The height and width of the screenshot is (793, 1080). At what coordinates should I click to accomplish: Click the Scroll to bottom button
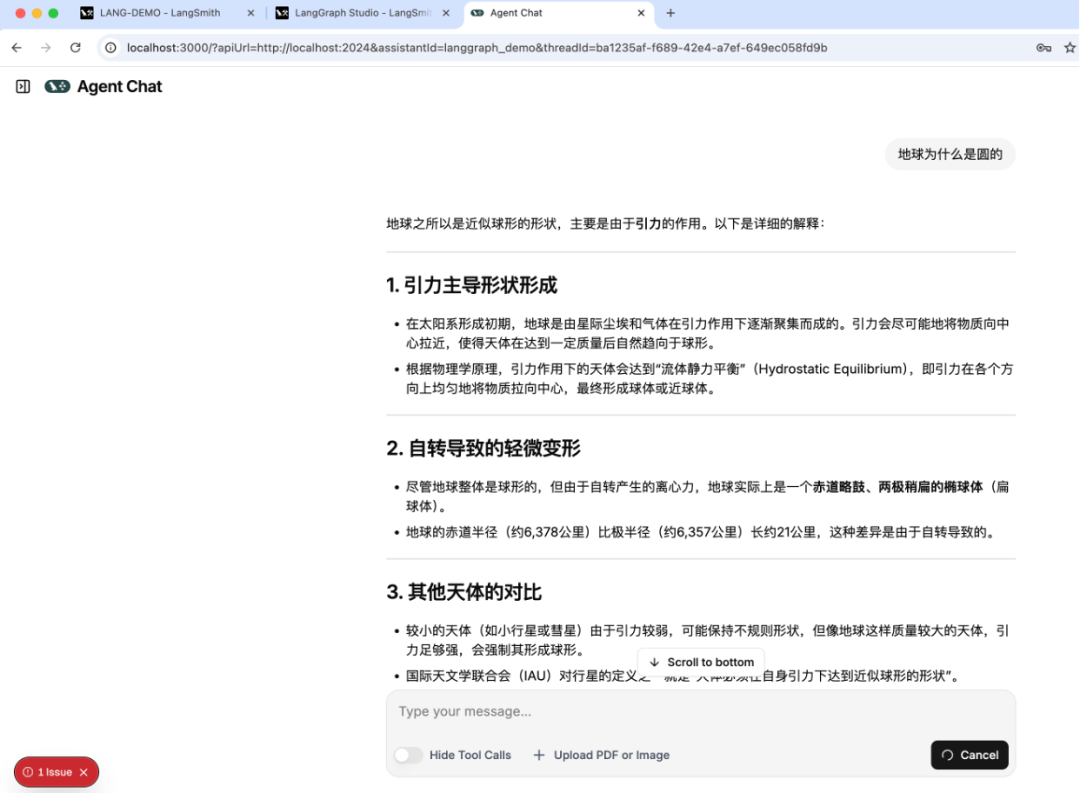pos(701,662)
